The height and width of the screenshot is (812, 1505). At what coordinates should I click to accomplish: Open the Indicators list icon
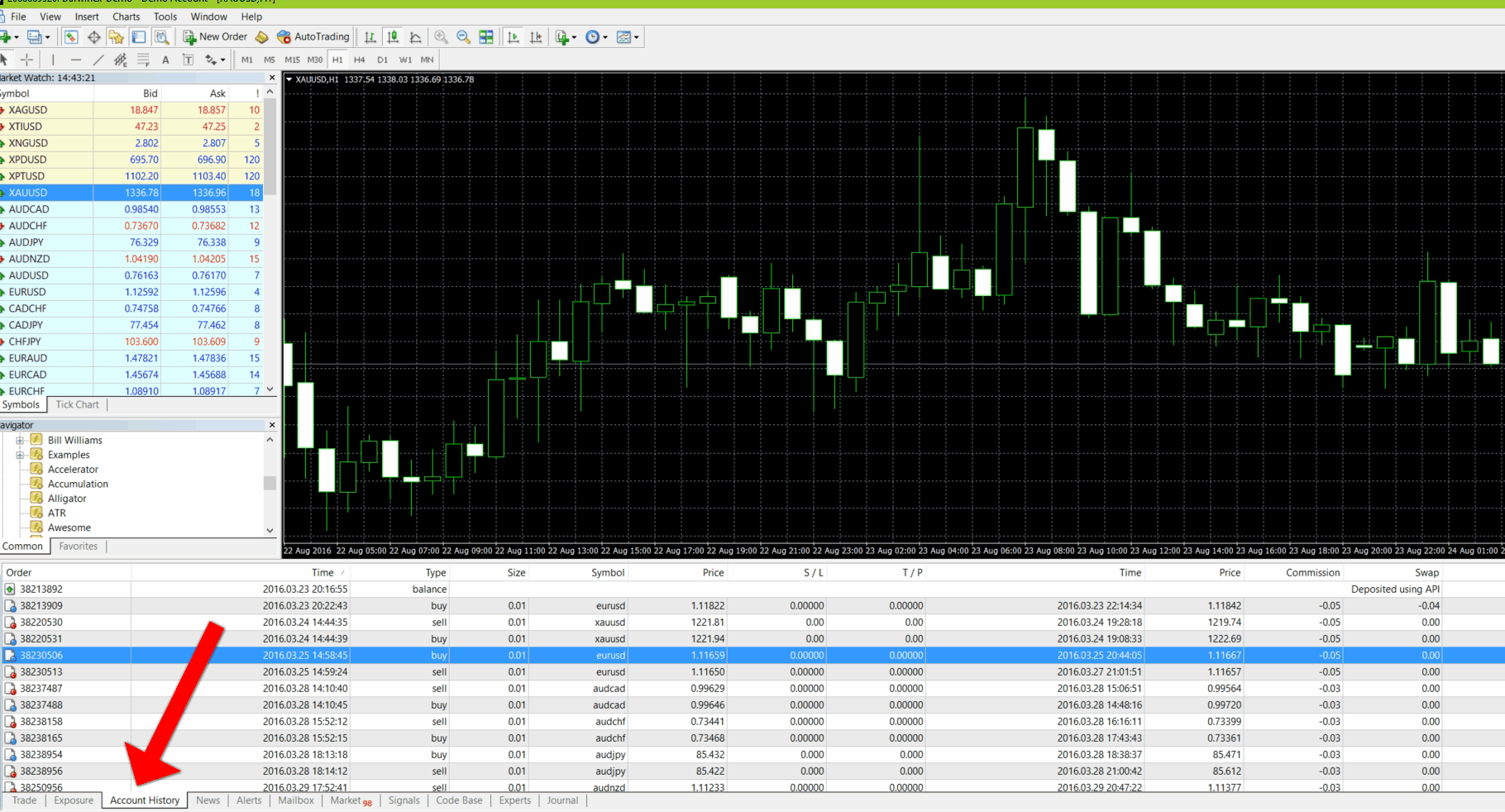[562, 37]
